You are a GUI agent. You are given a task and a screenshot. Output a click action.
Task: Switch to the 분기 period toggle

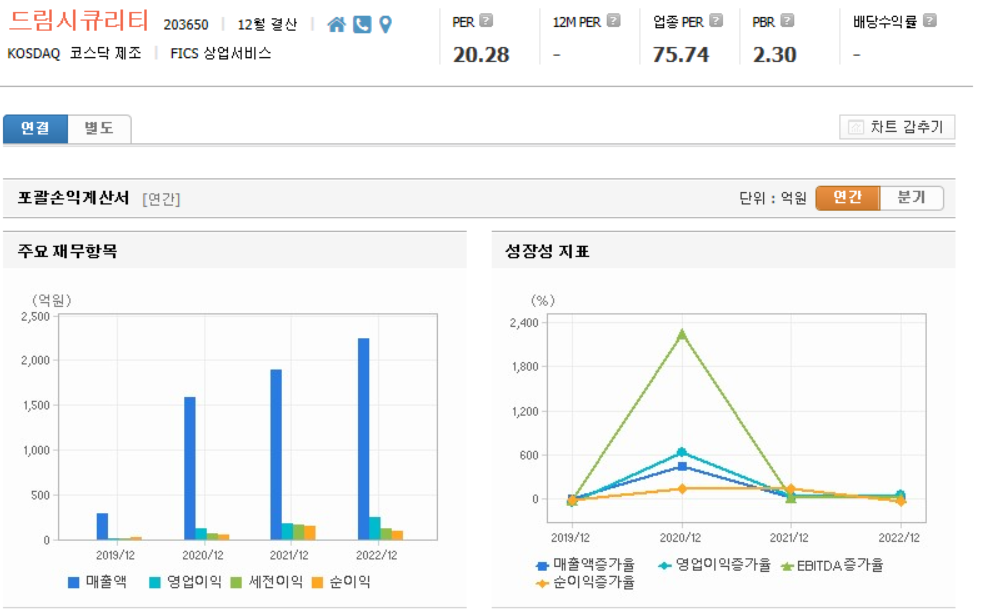click(911, 198)
